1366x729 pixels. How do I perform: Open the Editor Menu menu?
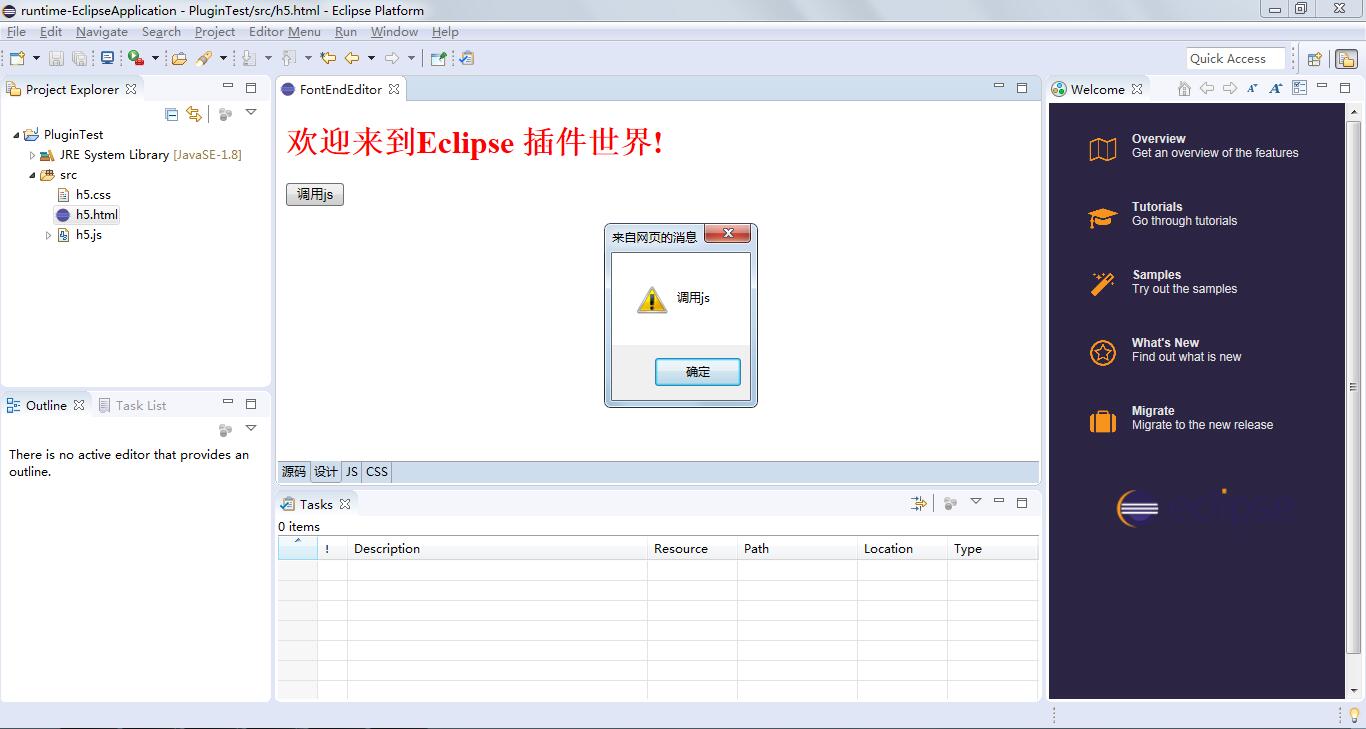[x=285, y=31]
